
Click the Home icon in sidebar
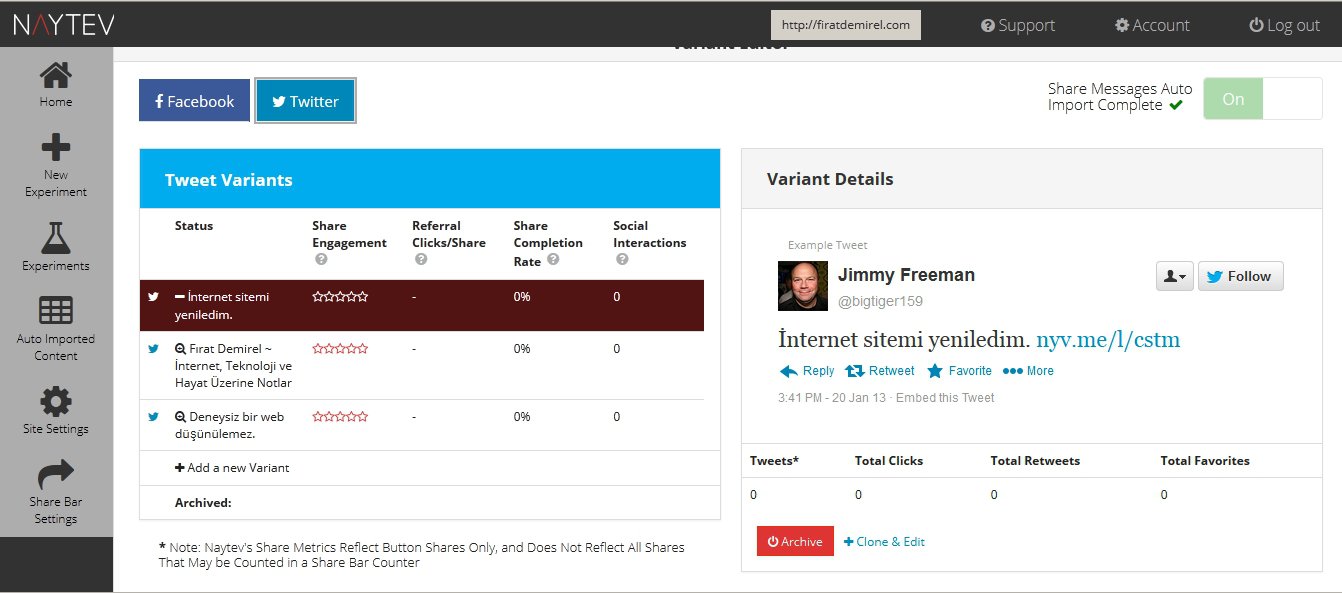[55, 76]
